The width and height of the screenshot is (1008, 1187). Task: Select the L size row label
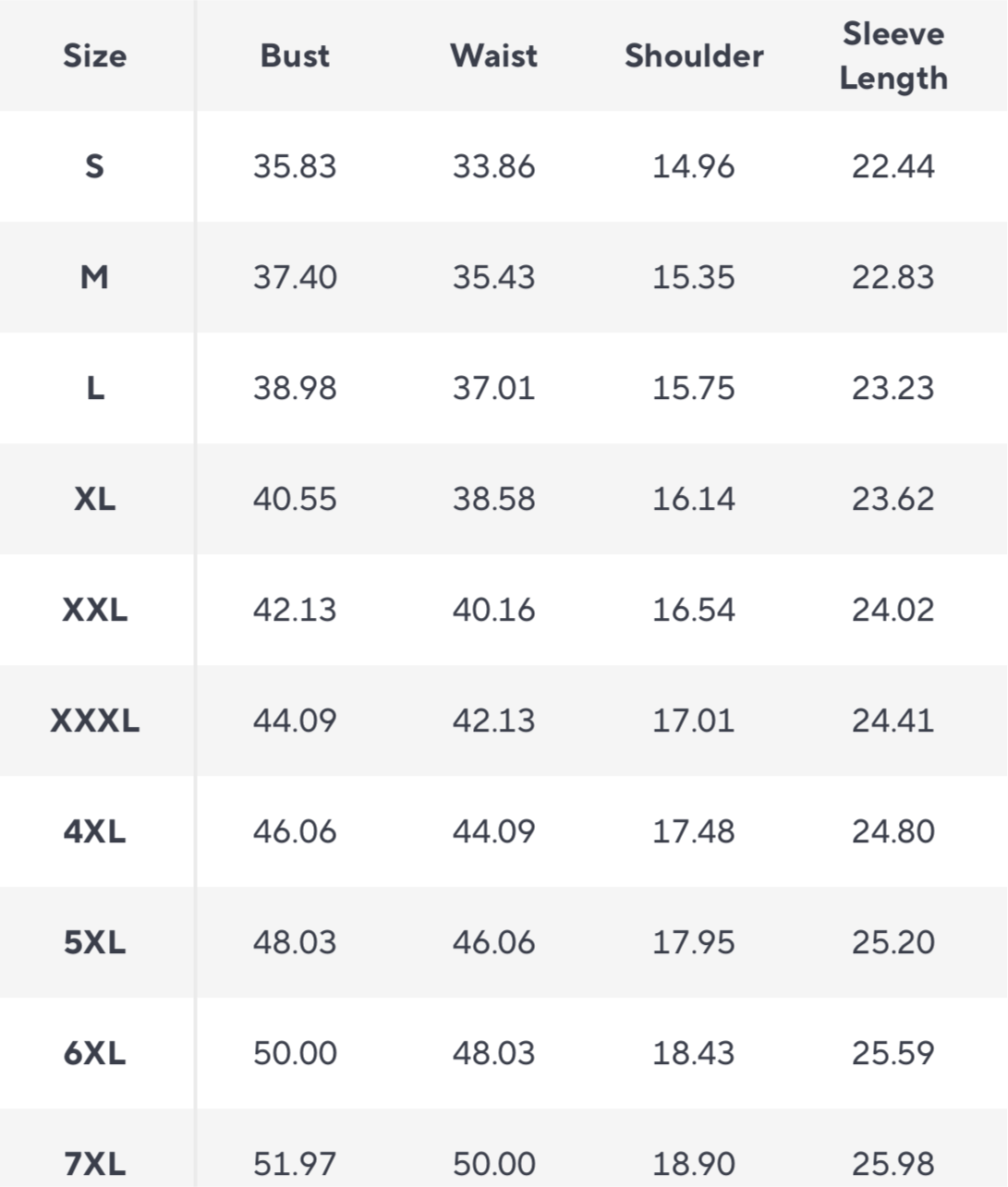(x=95, y=388)
